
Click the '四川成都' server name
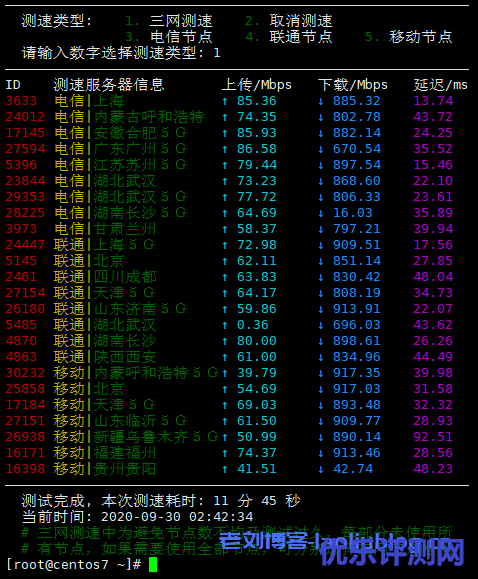tap(125, 277)
